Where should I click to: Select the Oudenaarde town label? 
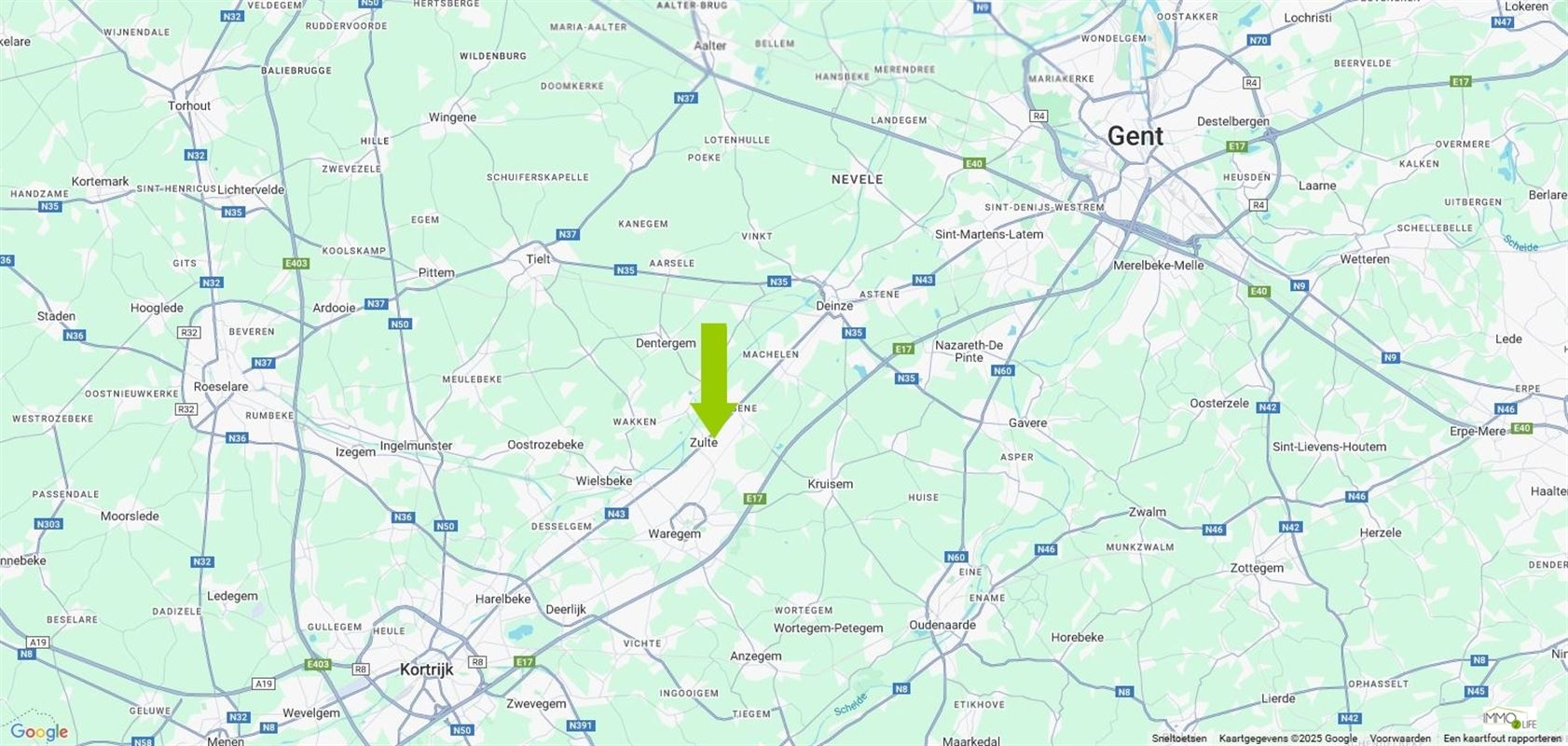pyautogui.click(x=942, y=626)
